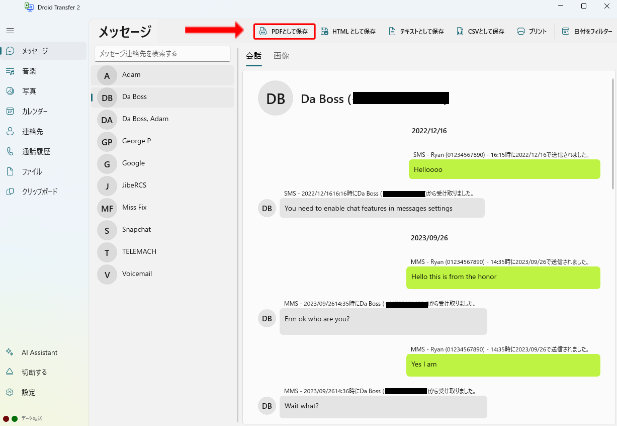This screenshot has width=617, height=426.
Task: Click the 'Hello this is from the honor' message
Action: (503, 277)
